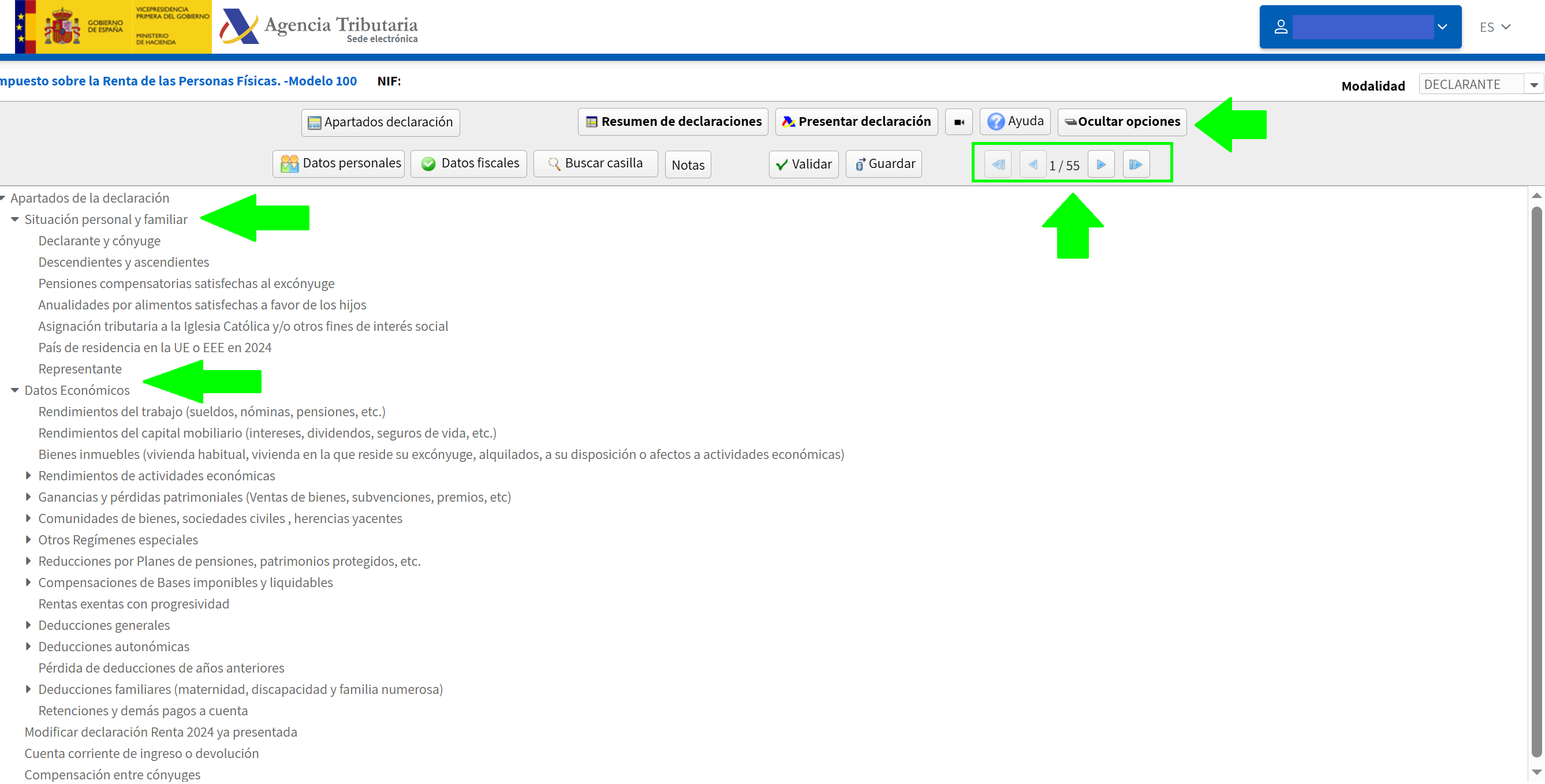
Task: Use the Buscar casilla search tool
Action: pyautogui.click(x=595, y=163)
